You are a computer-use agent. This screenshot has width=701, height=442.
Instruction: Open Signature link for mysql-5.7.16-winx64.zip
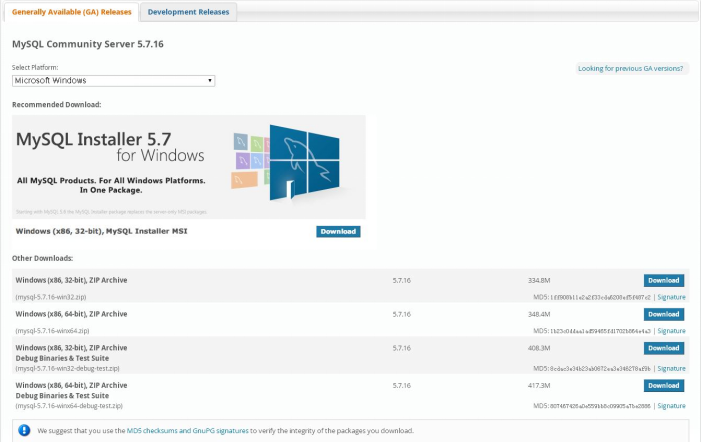pyautogui.click(x=671, y=331)
